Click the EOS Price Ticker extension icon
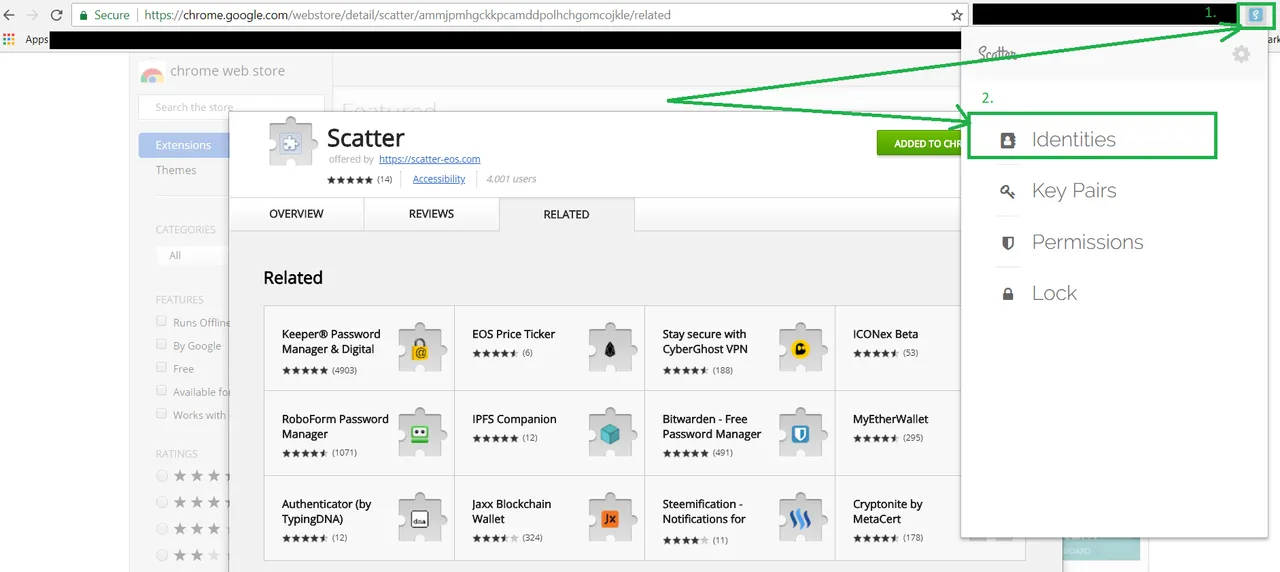Viewport: 1280px width, 572px height. coord(608,347)
